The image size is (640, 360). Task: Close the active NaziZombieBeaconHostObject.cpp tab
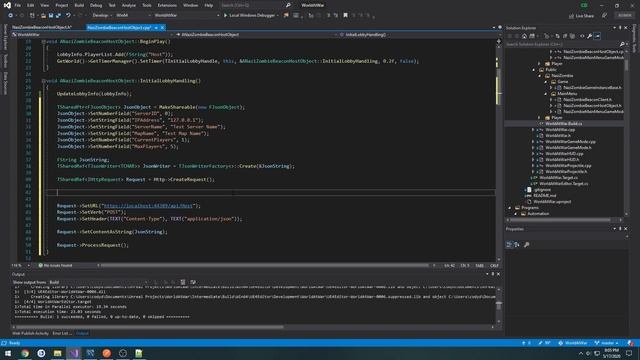[162, 27]
